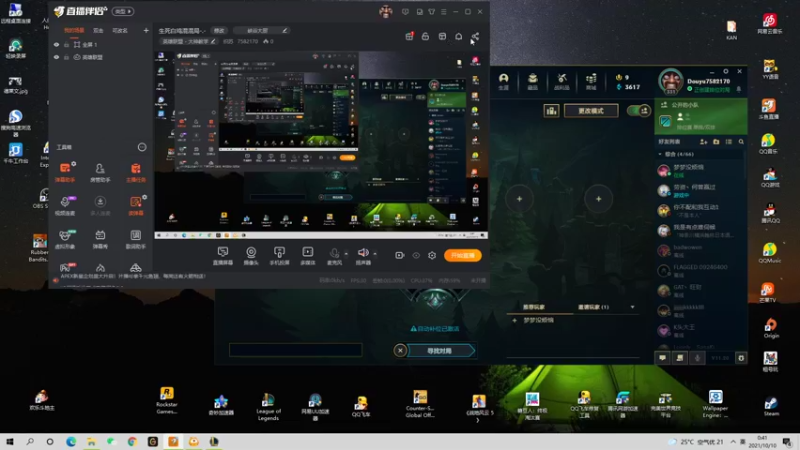Image resolution: width=800 pixels, height=450 pixels.
Task: Open League of Legends desktop shortcut
Action: click(268, 407)
